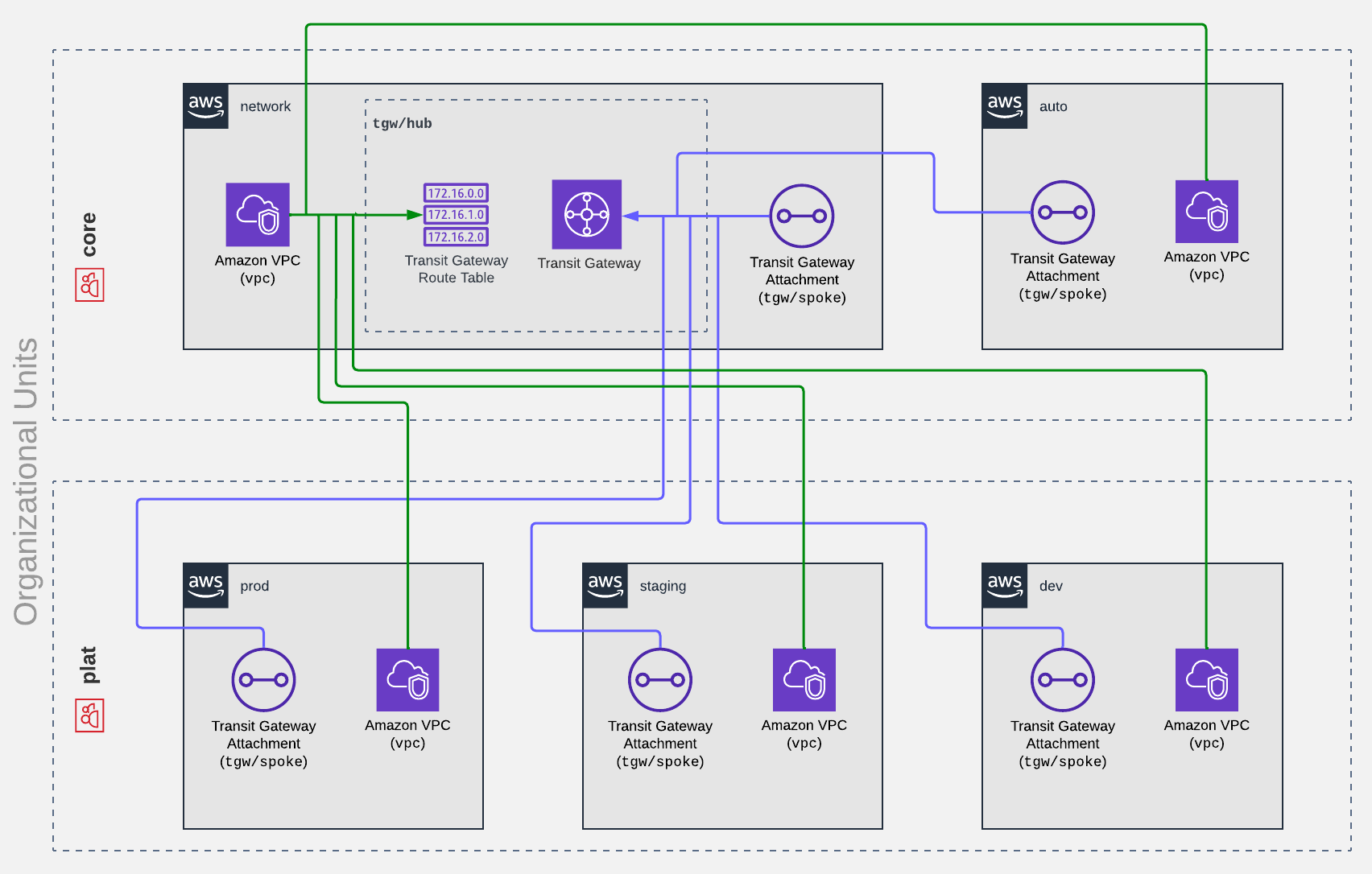The image size is (1372, 874).
Task: Select the Amazon VPC icon in prod account
Action: pos(407,680)
